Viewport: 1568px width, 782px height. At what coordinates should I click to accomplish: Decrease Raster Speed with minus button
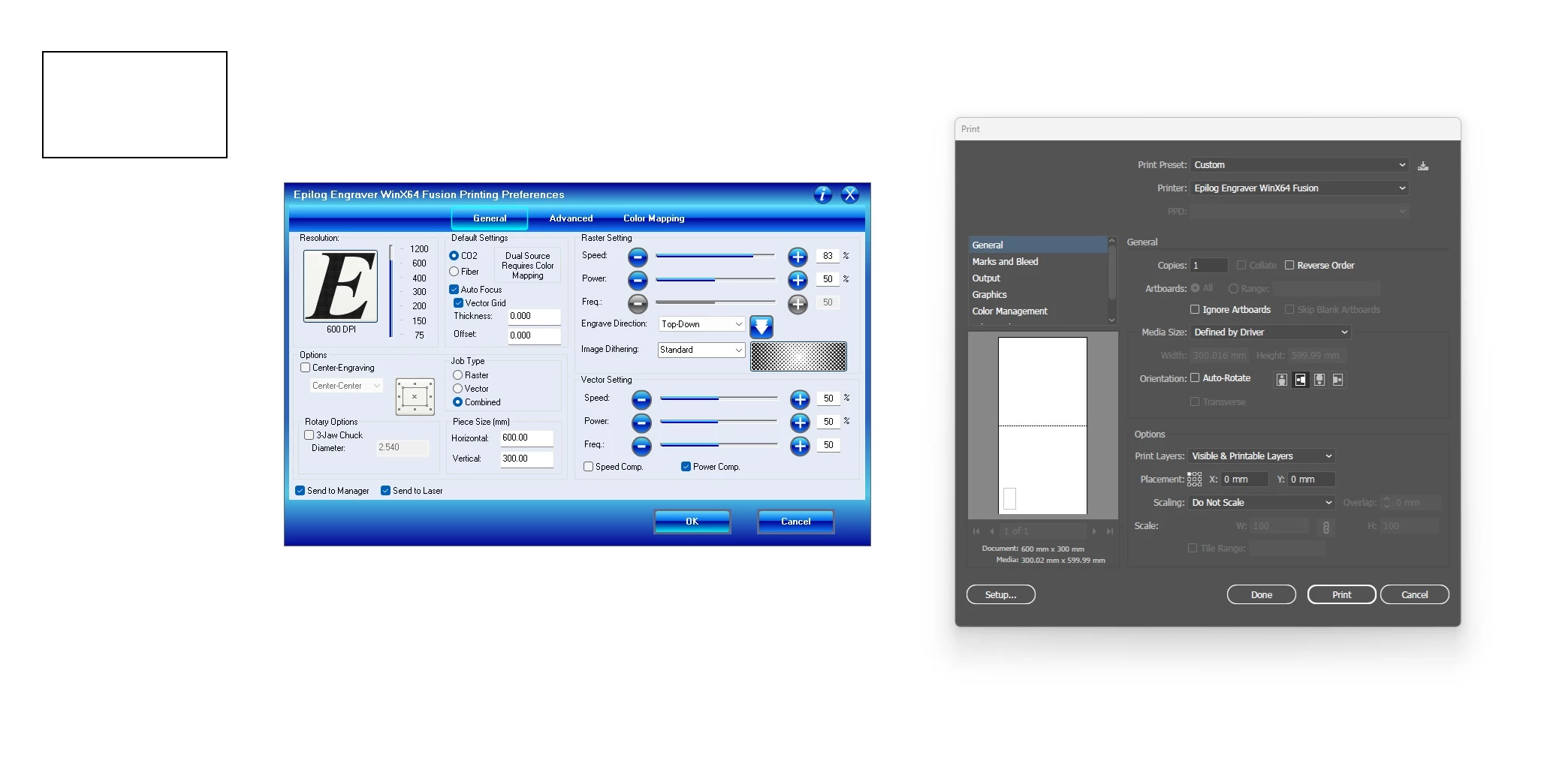click(x=638, y=257)
